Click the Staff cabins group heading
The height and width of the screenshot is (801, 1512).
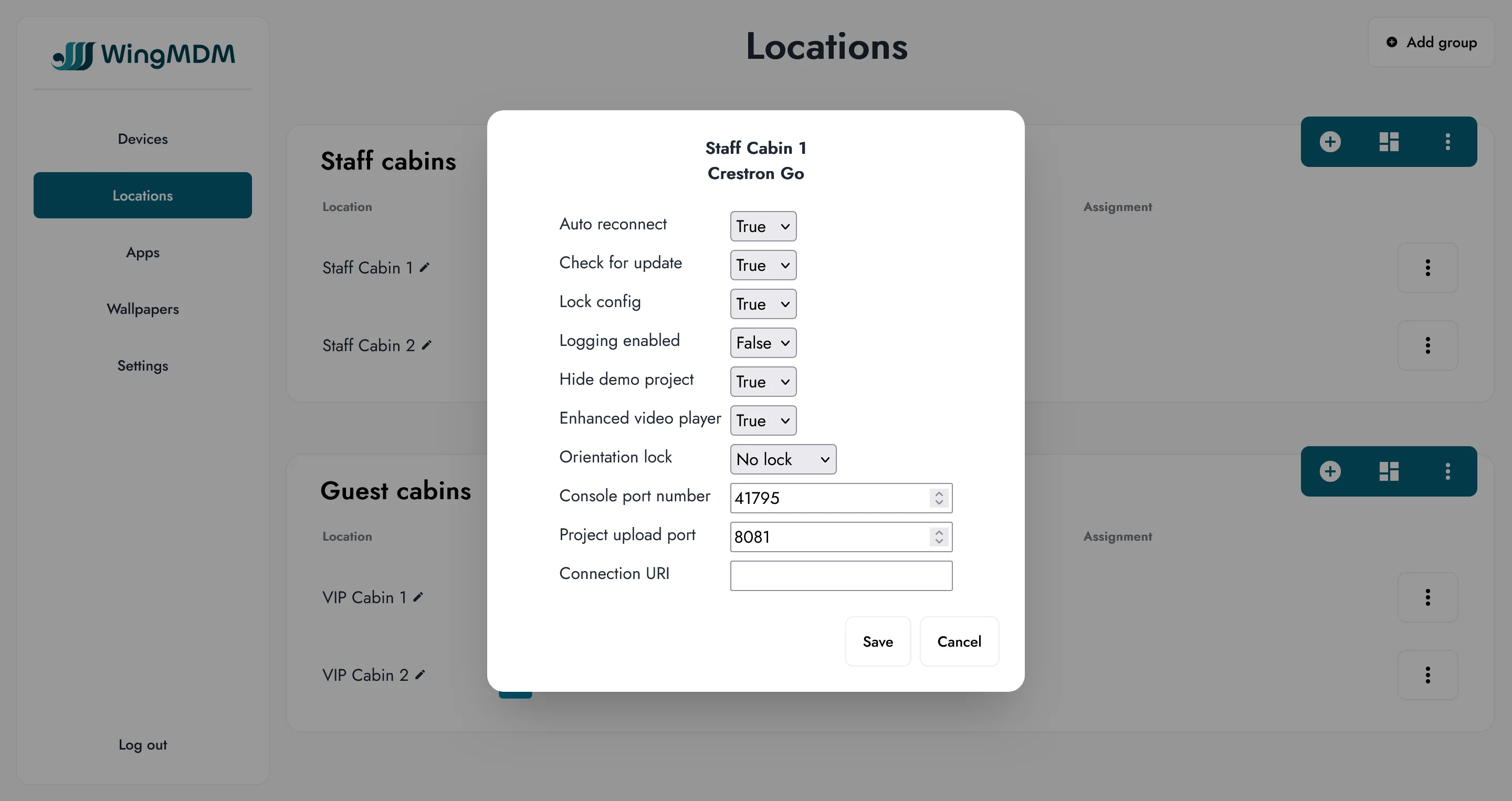point(388,161)
